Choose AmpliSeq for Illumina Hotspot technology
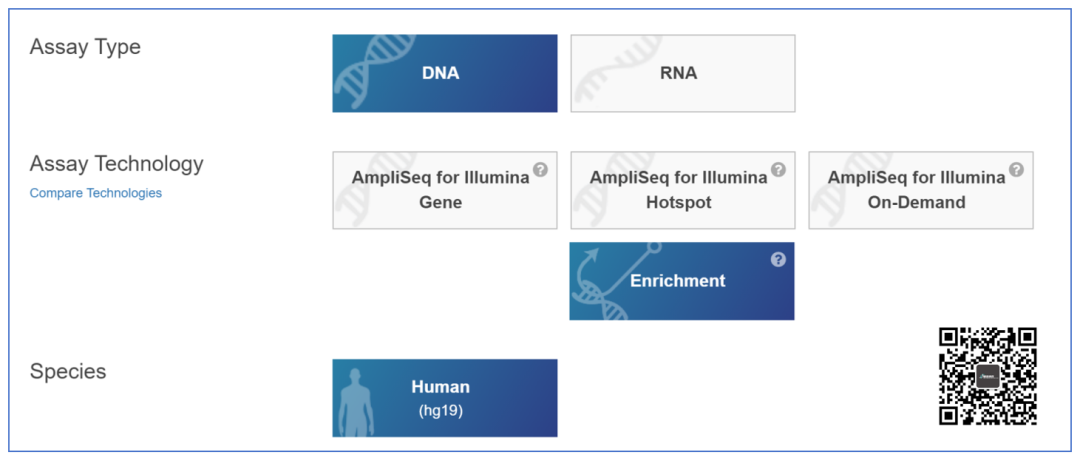Viewport: 1080px width, 458px height. [678, 190]
